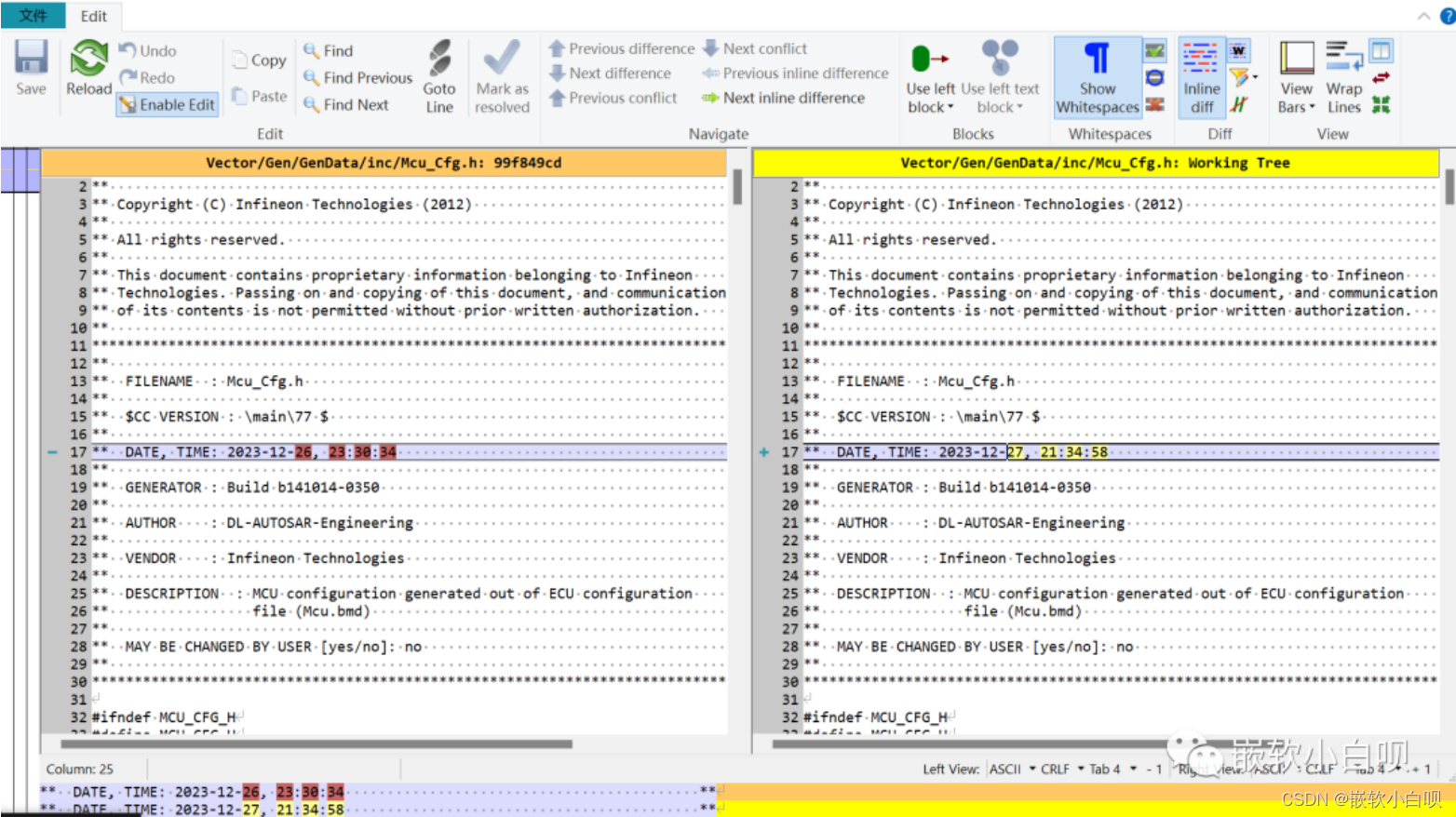The height and width of the screenshot is (817, 1456).
Task: Copy selected text
Action: 260,60
